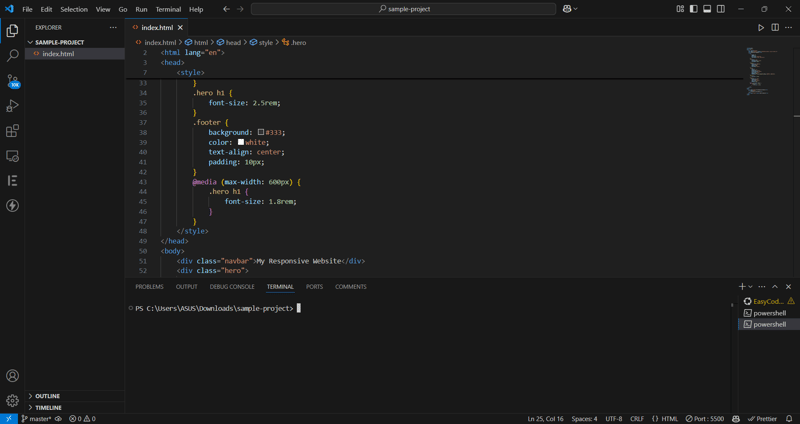
Task: Open the Extensions view icon
Action: (12, 131)
